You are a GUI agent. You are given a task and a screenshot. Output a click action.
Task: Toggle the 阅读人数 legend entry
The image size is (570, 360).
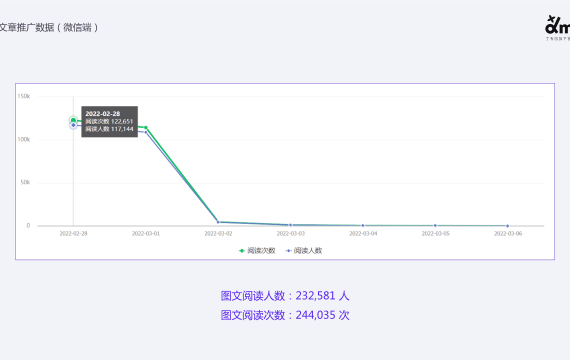pyautogui.click(x=304, y=251)
